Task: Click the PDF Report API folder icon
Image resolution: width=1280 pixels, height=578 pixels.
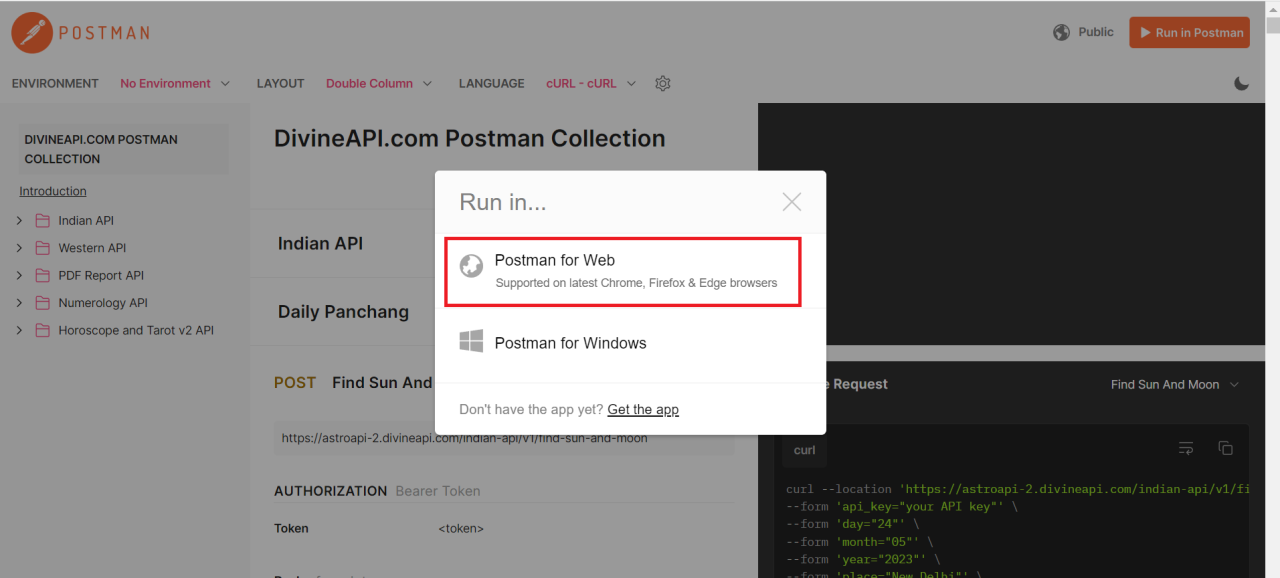Action: coord(42,275)
